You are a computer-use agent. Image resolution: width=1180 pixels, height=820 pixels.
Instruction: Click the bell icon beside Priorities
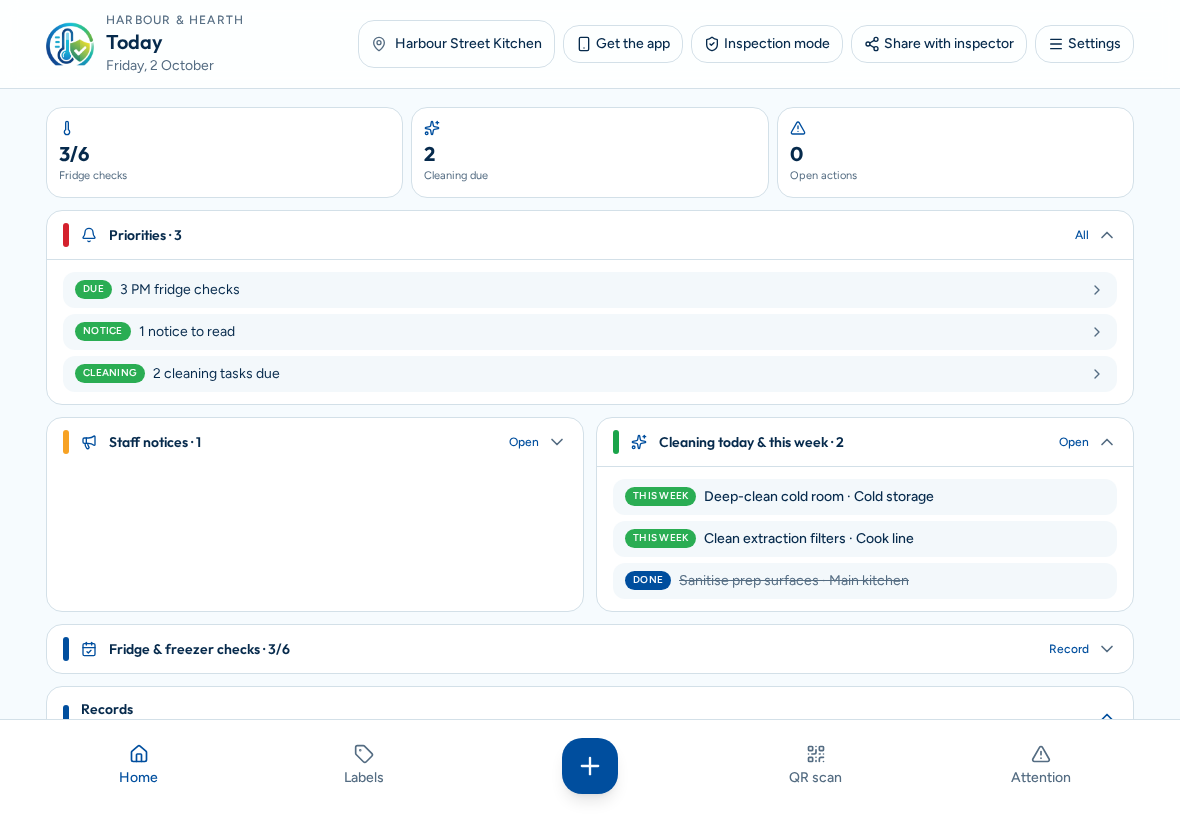(x=89, y=235)
